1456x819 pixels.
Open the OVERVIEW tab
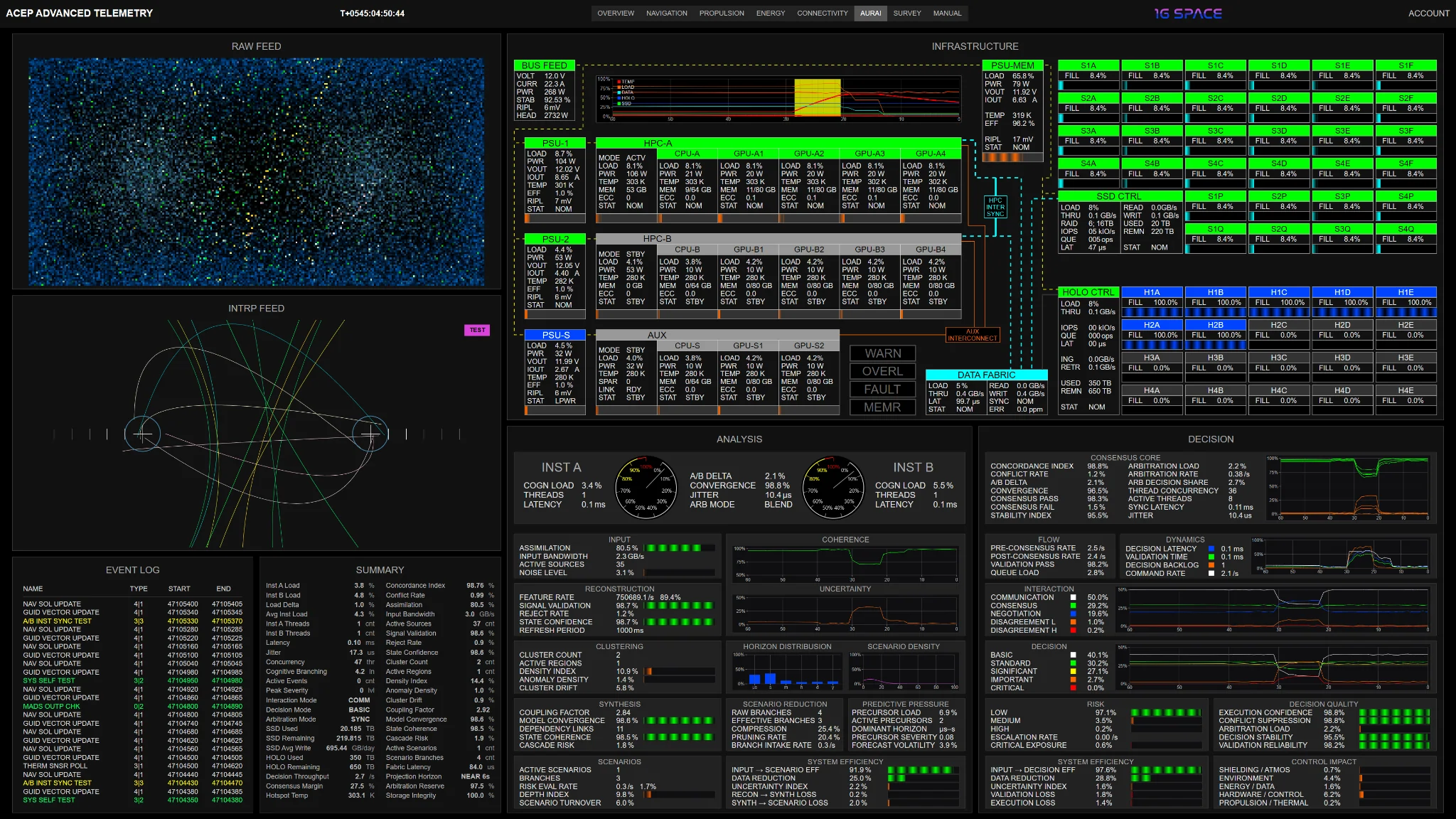[x=616, y=13]
